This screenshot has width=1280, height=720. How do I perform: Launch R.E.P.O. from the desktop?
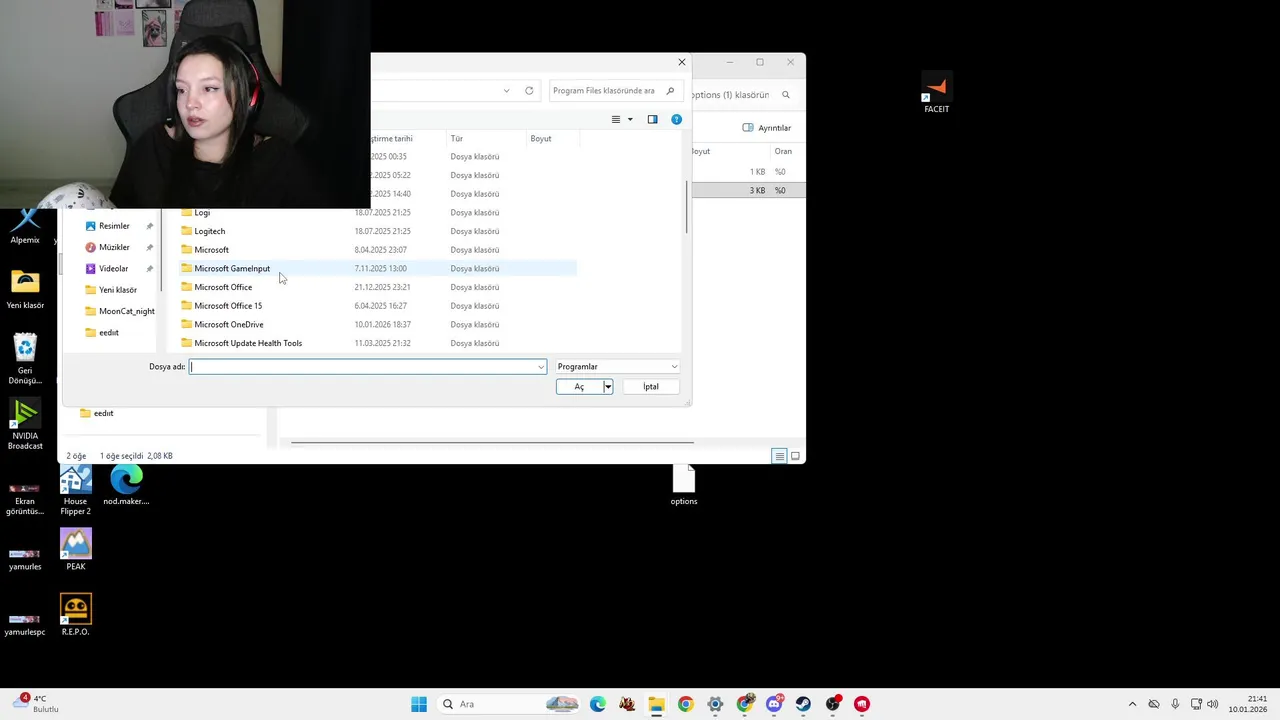tap(75, 615)
